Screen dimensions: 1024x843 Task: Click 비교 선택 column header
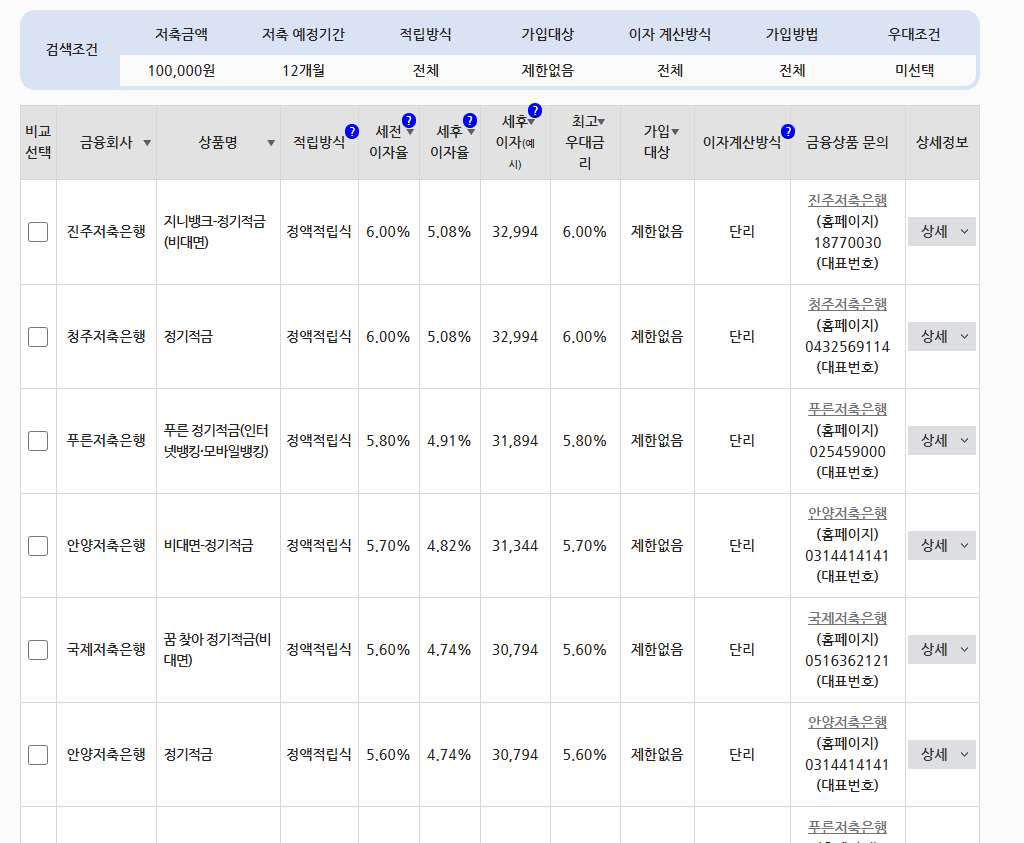click(38, 142)
